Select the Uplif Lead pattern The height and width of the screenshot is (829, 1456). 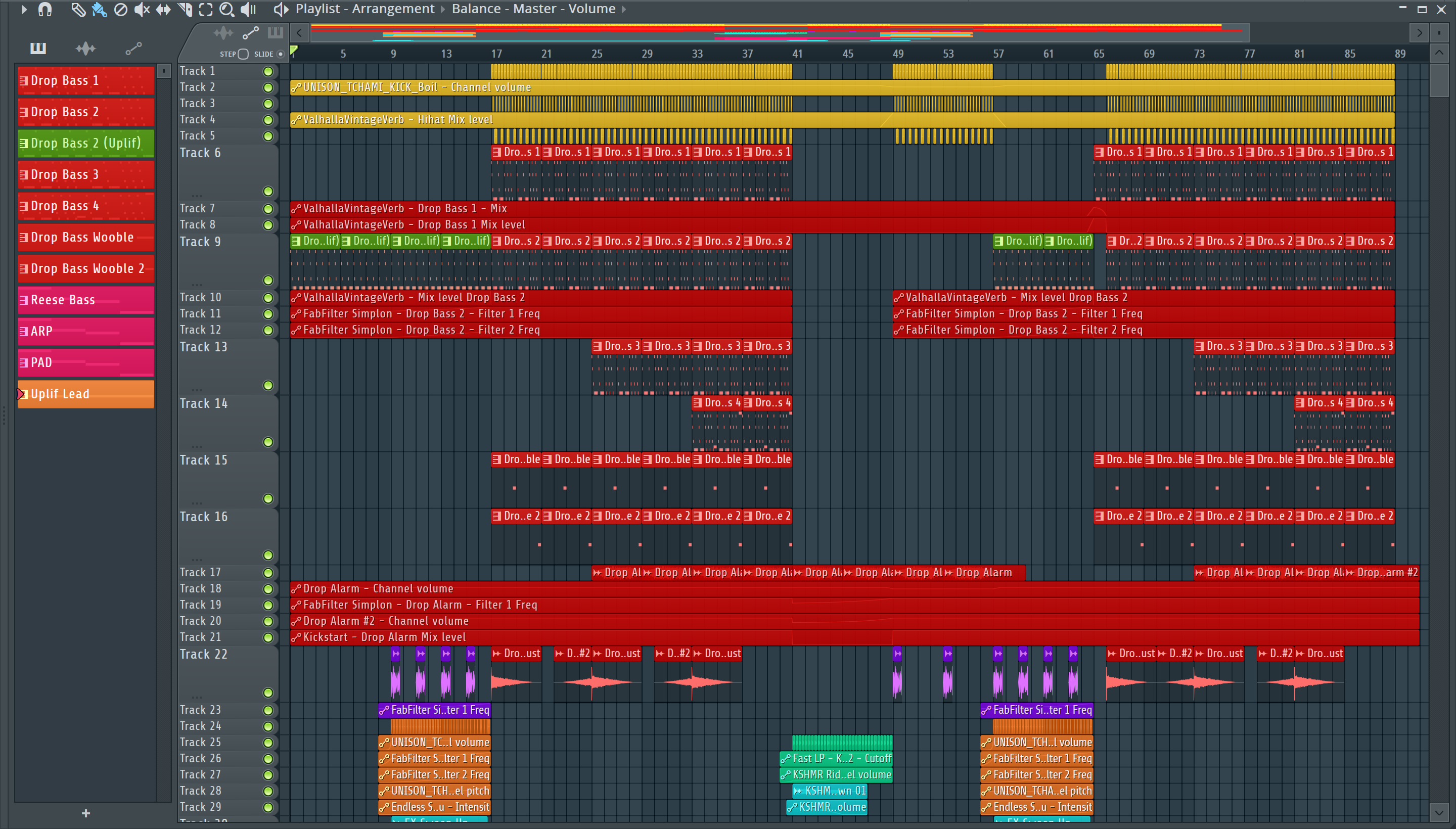point(85,394)
